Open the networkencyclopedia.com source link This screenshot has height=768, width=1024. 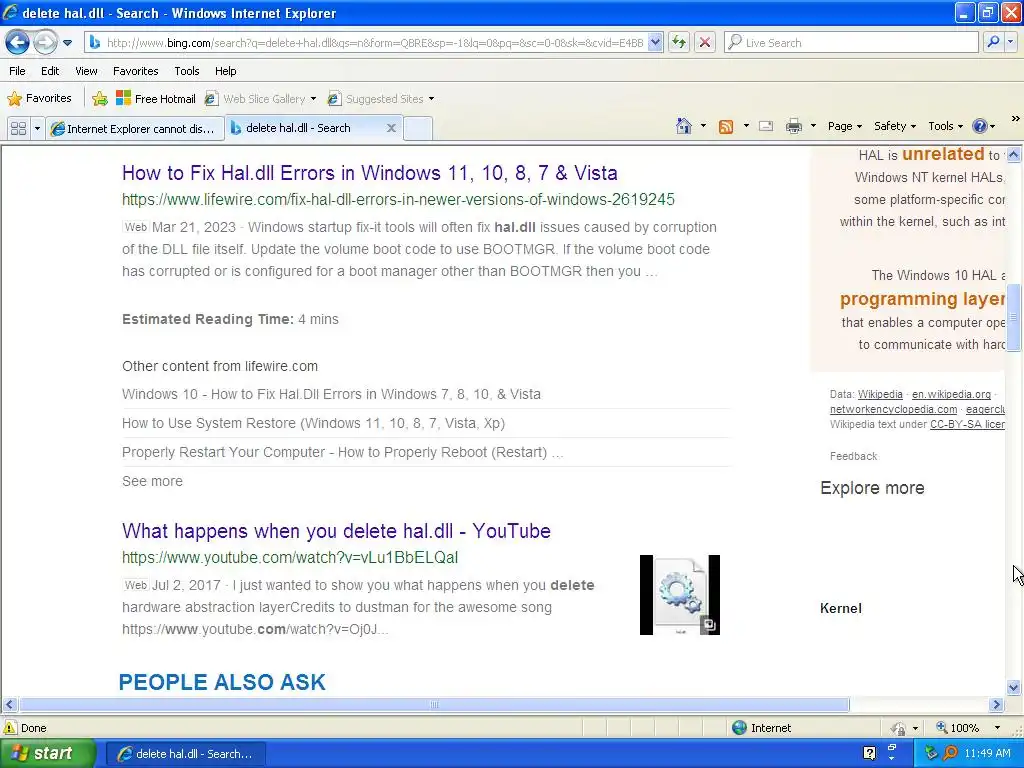(893, 409)
